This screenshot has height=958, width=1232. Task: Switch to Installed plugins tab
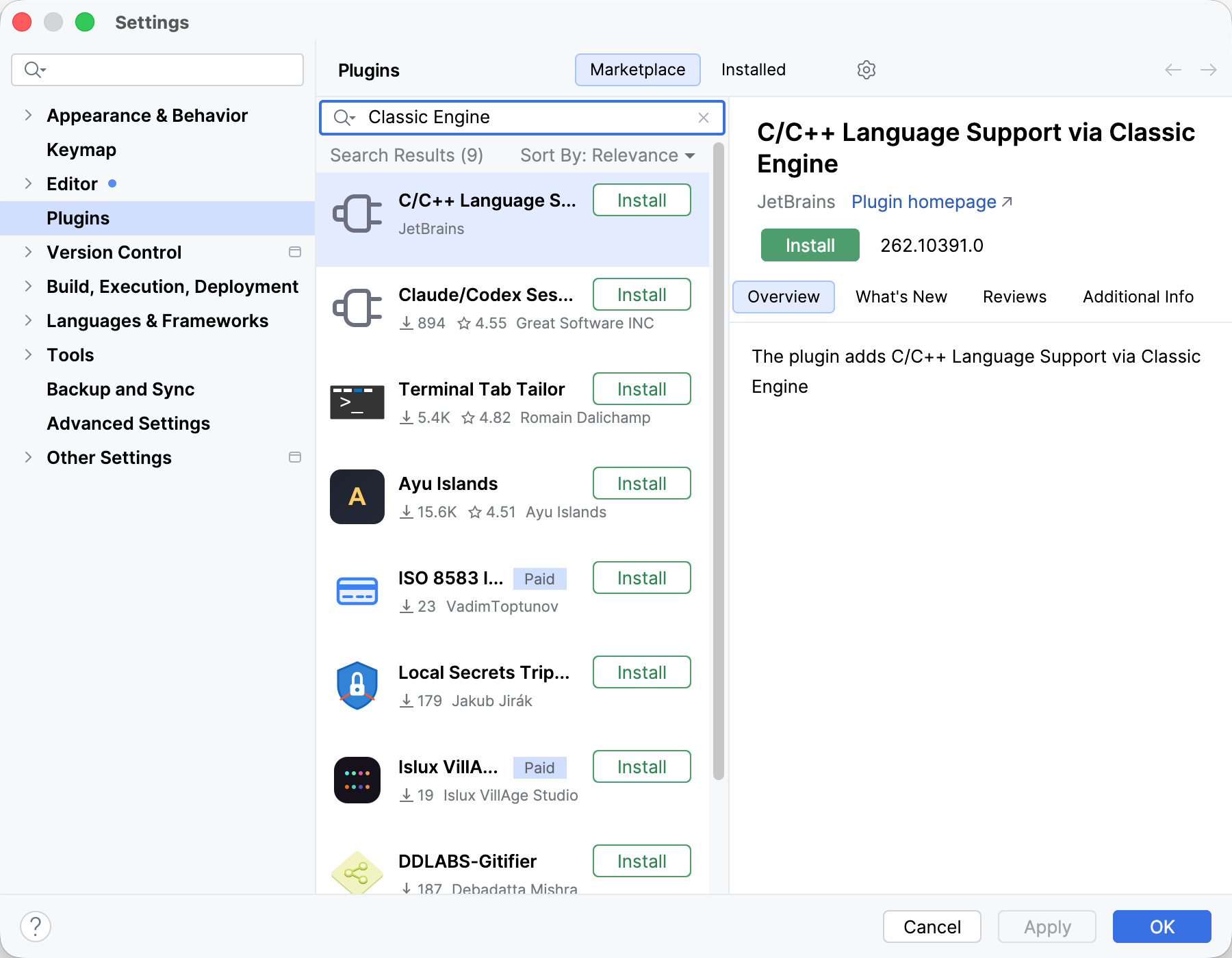click(753, 70)
